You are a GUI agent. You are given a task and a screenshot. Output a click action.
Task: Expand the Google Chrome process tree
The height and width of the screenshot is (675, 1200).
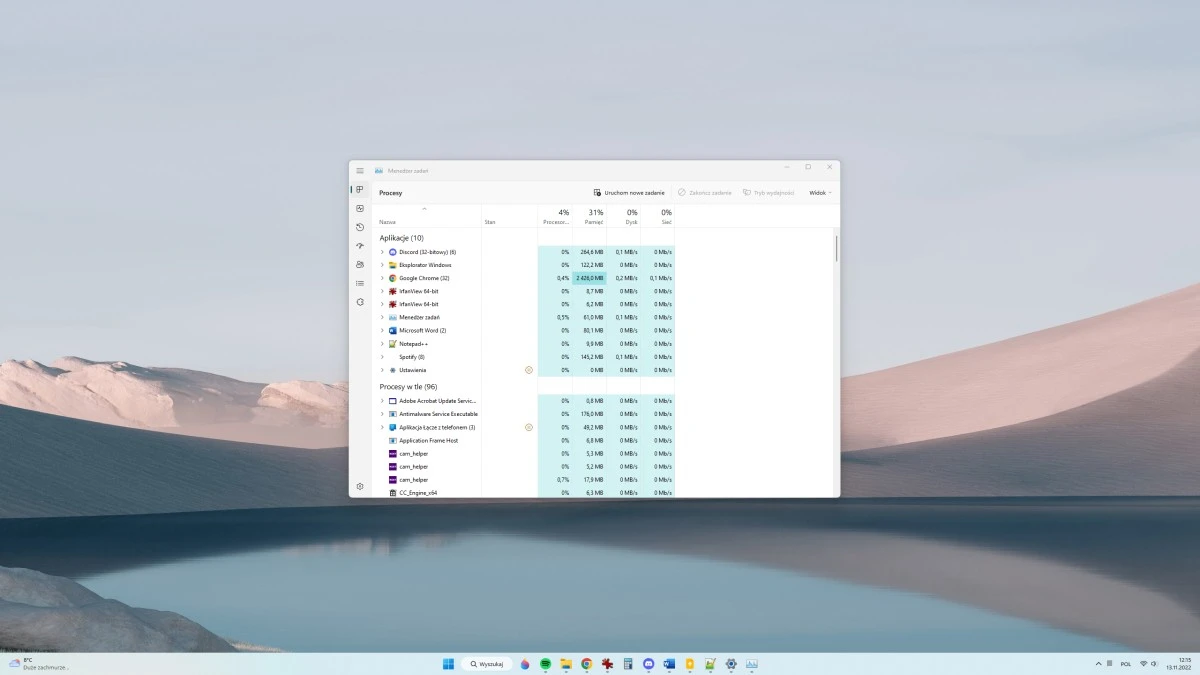(x=382, y=278)
